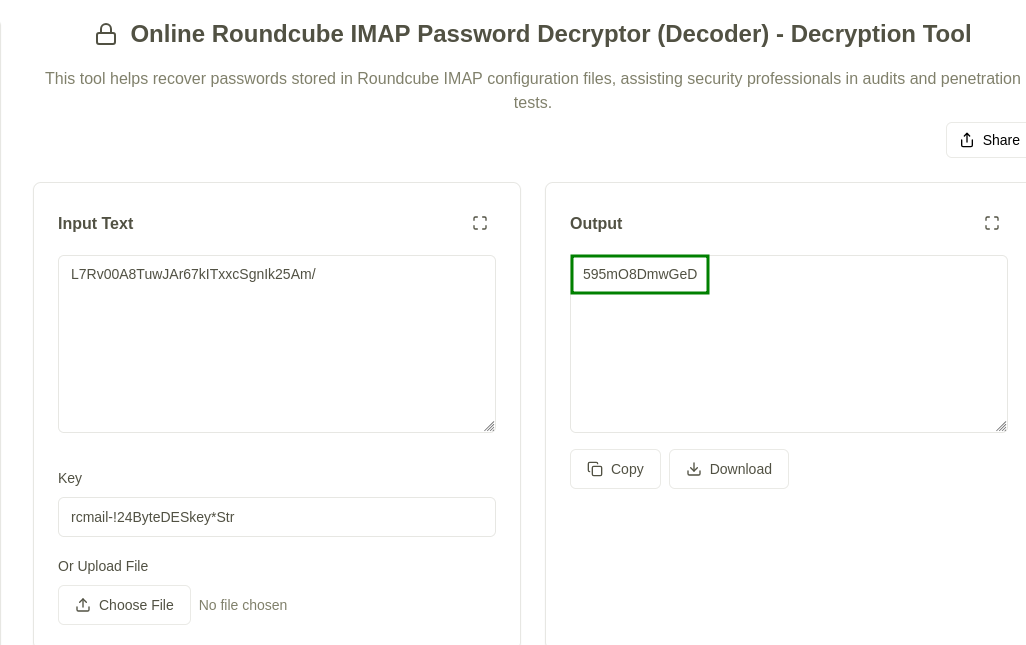The height and width of the screenshot is (645, 1026).
Task: Click the 'No file chosen' label
Action: pos(243,605)
